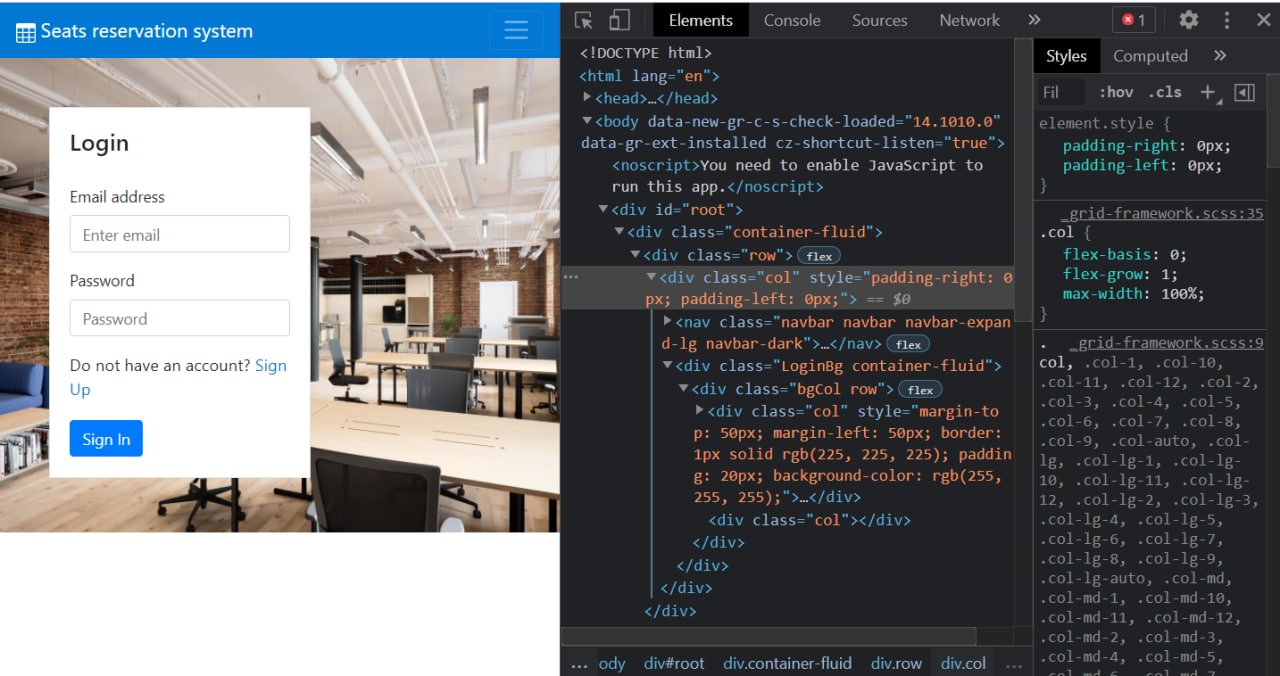This screenshot has height=676, width=1280.
Task: Click the Login heading text
Action: [x=99, y=143]
